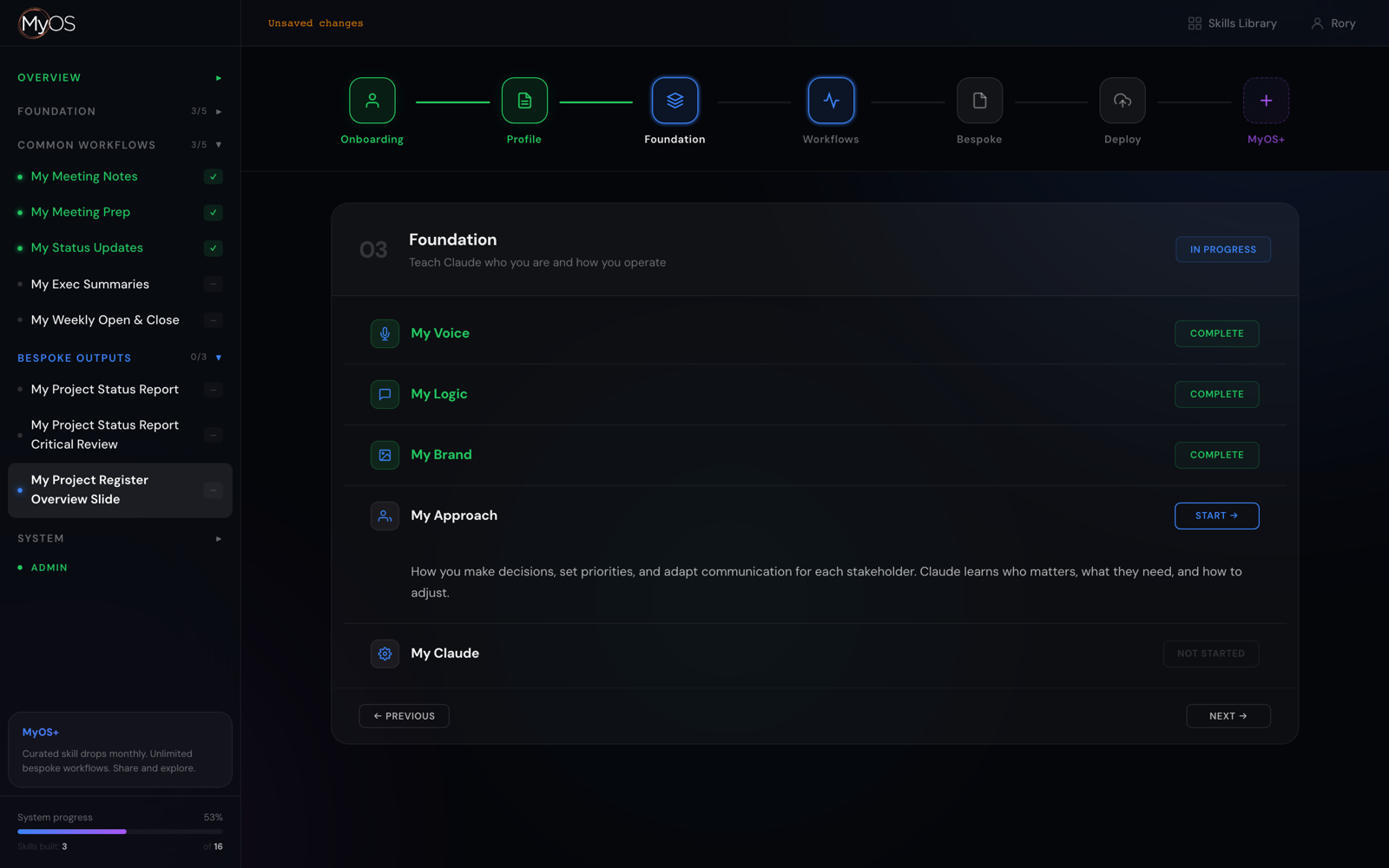The height and width of the screenshot is (868, 1389).
Task: Collapse the Bespoke Outputs section arrow
Action: [219, 358]
